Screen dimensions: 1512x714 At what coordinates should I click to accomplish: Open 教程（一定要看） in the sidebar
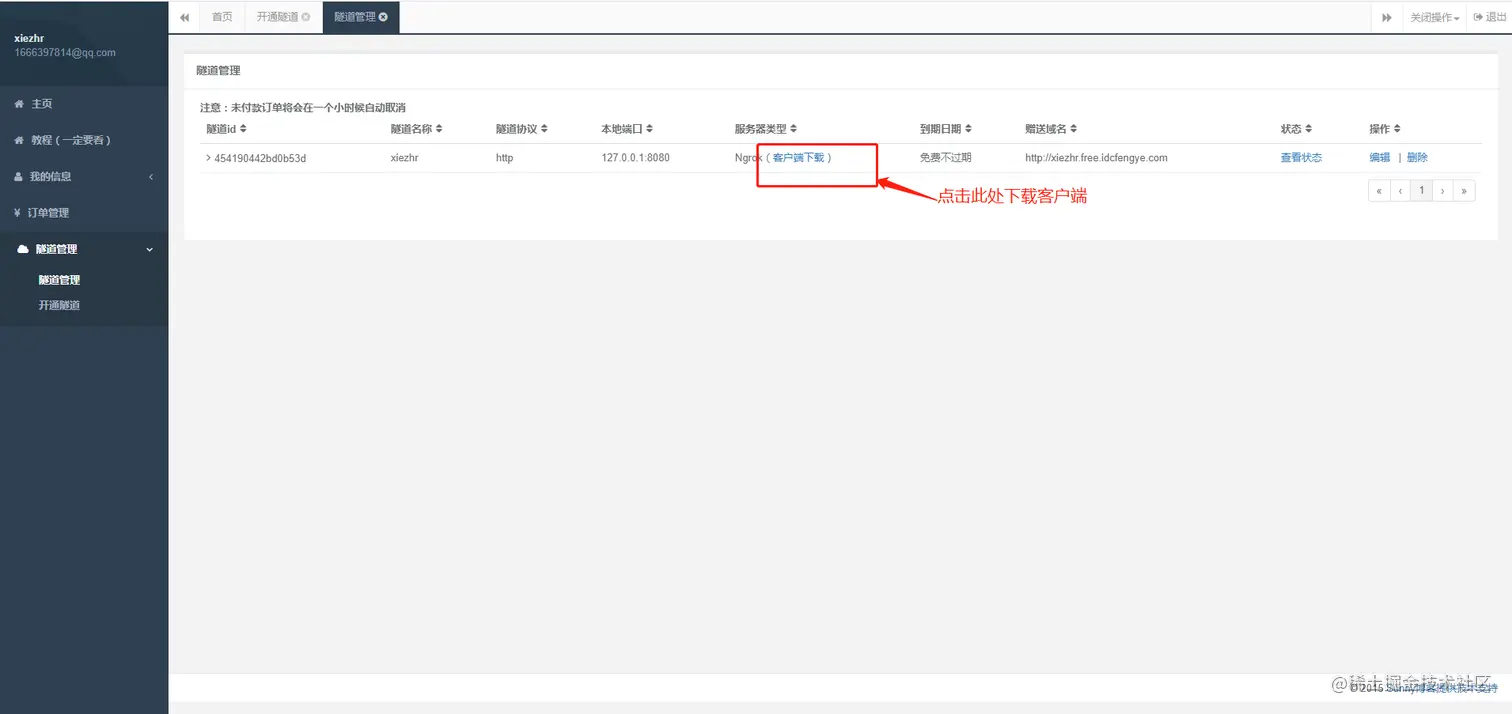click(84, 140)
